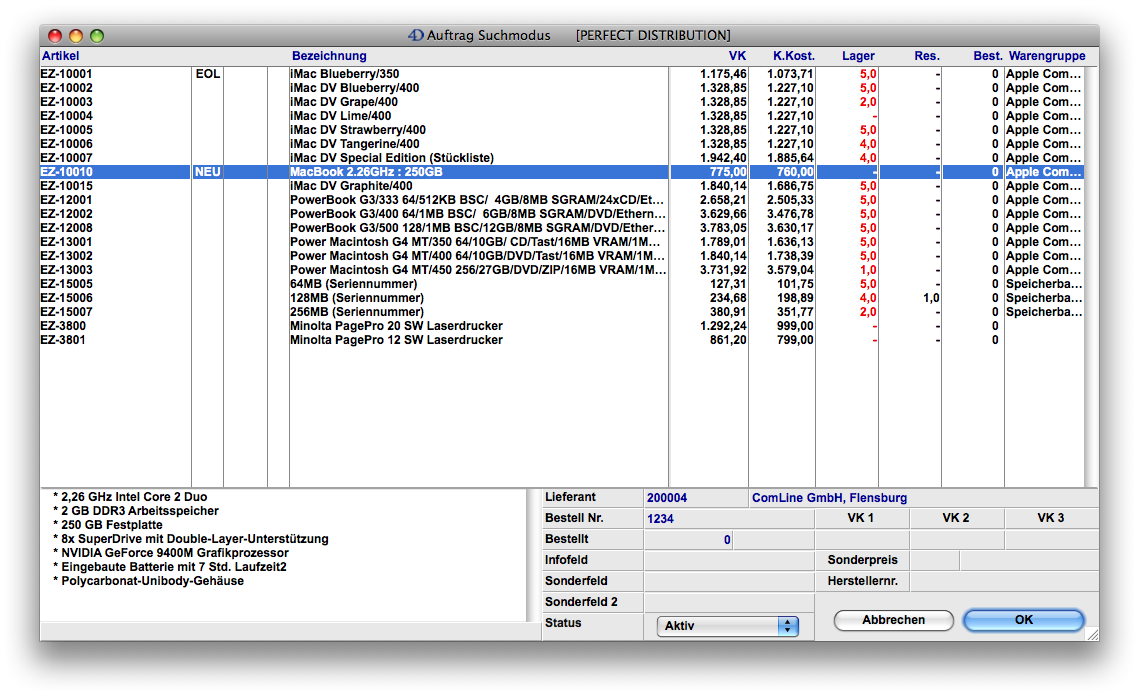Click the Lager column header

tap(858, 56)
